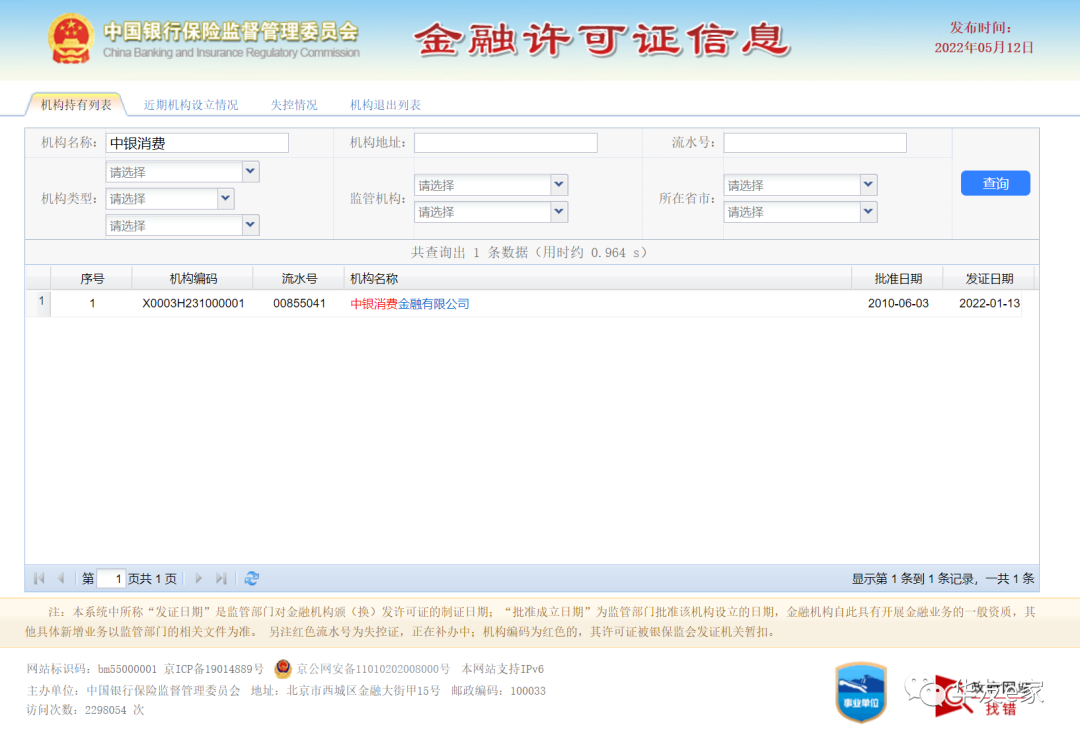
Task: Open the 所在省市 province dropdown
Action: (x=799, y=184)
